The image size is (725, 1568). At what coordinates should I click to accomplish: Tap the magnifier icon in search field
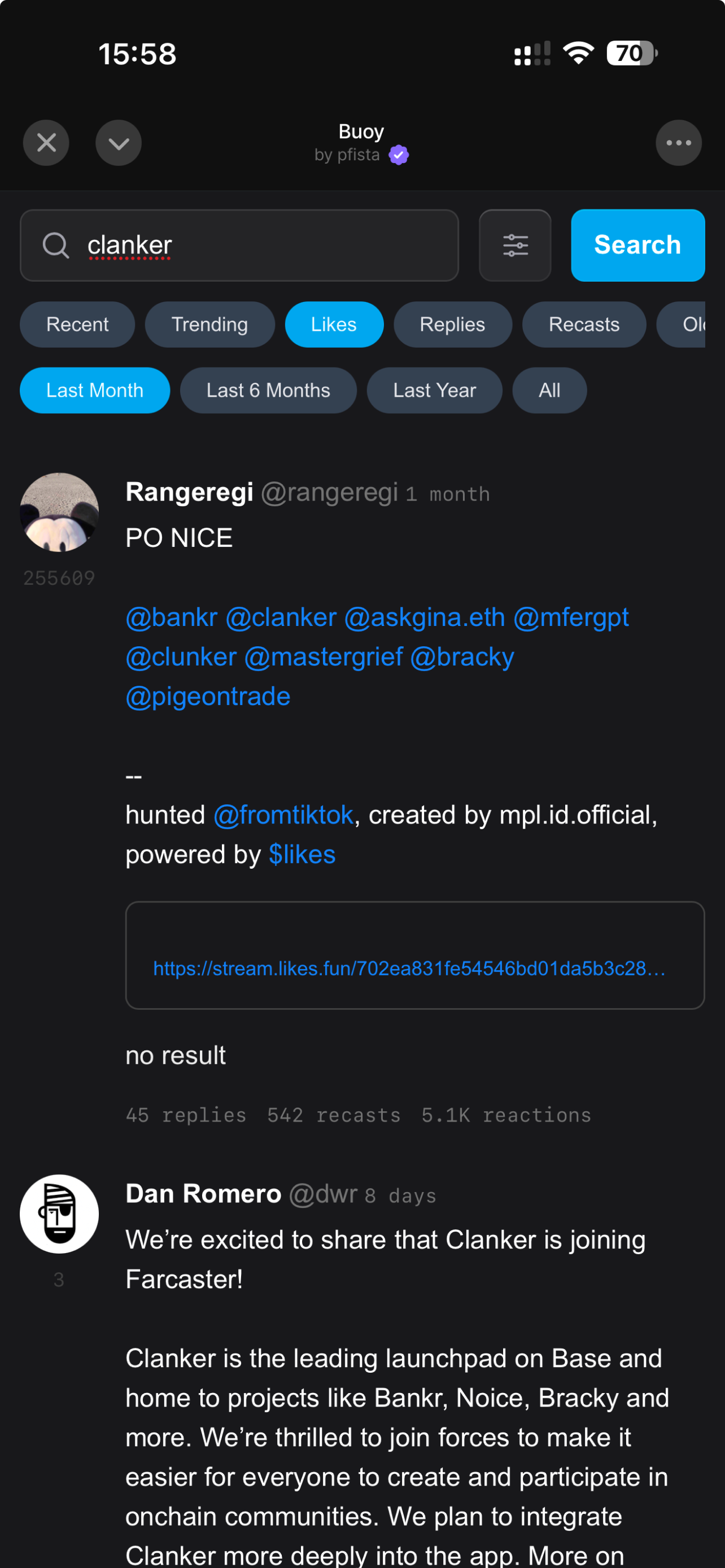tap(55, 246)
